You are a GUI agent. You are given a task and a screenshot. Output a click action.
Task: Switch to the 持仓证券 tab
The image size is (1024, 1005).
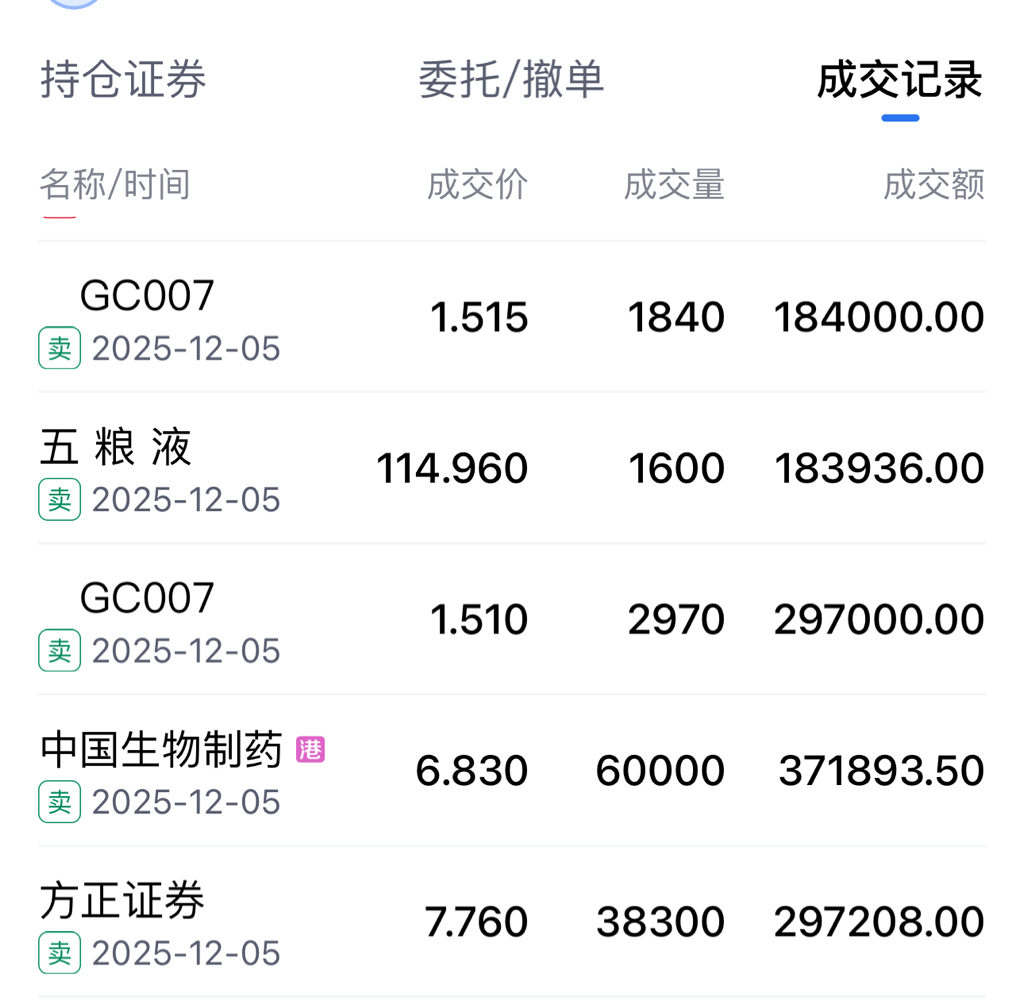pyautogui.click(x=123, y=80)
